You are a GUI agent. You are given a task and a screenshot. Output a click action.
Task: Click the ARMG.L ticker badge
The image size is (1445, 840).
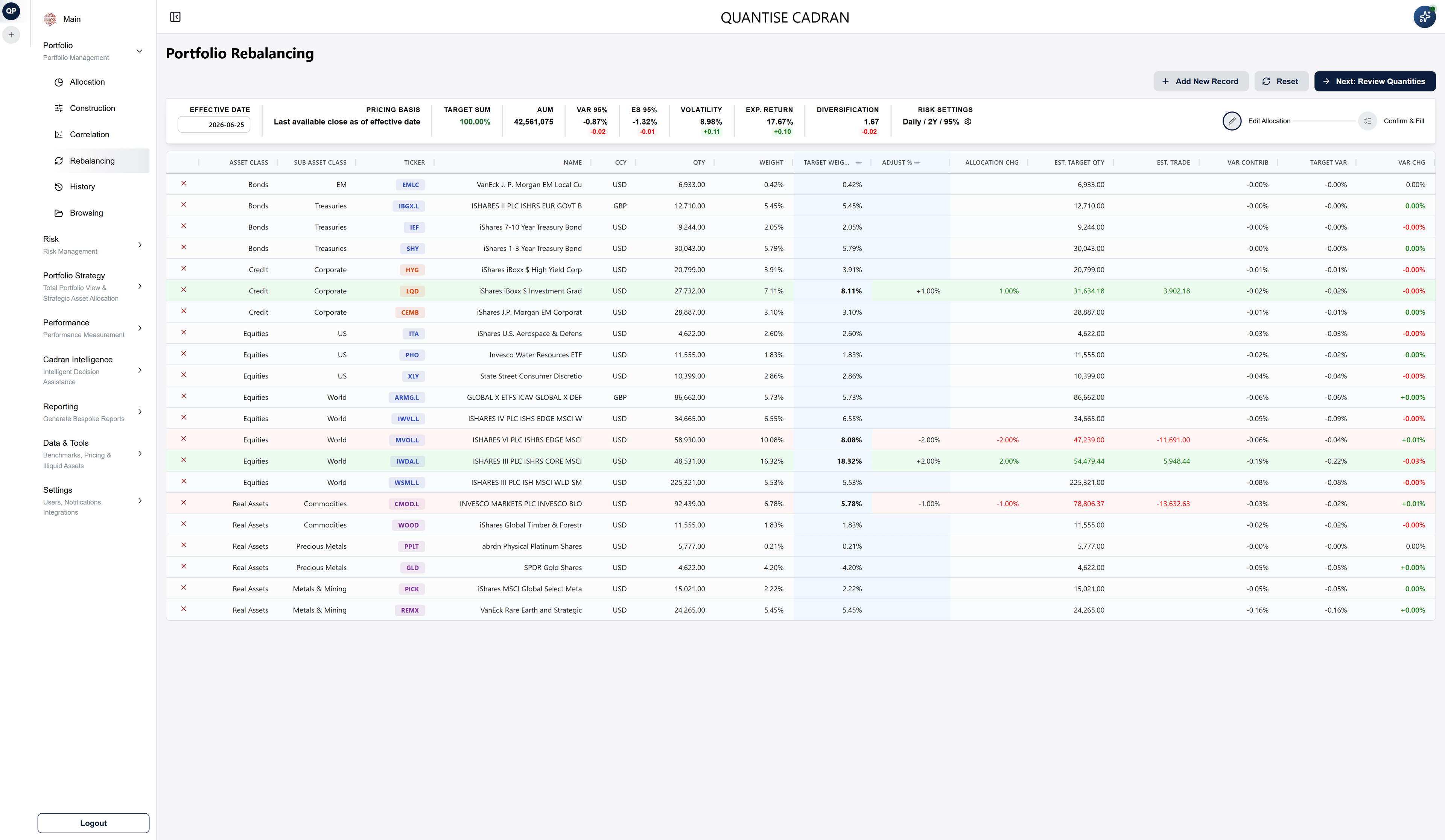click(x=406, y=397)
